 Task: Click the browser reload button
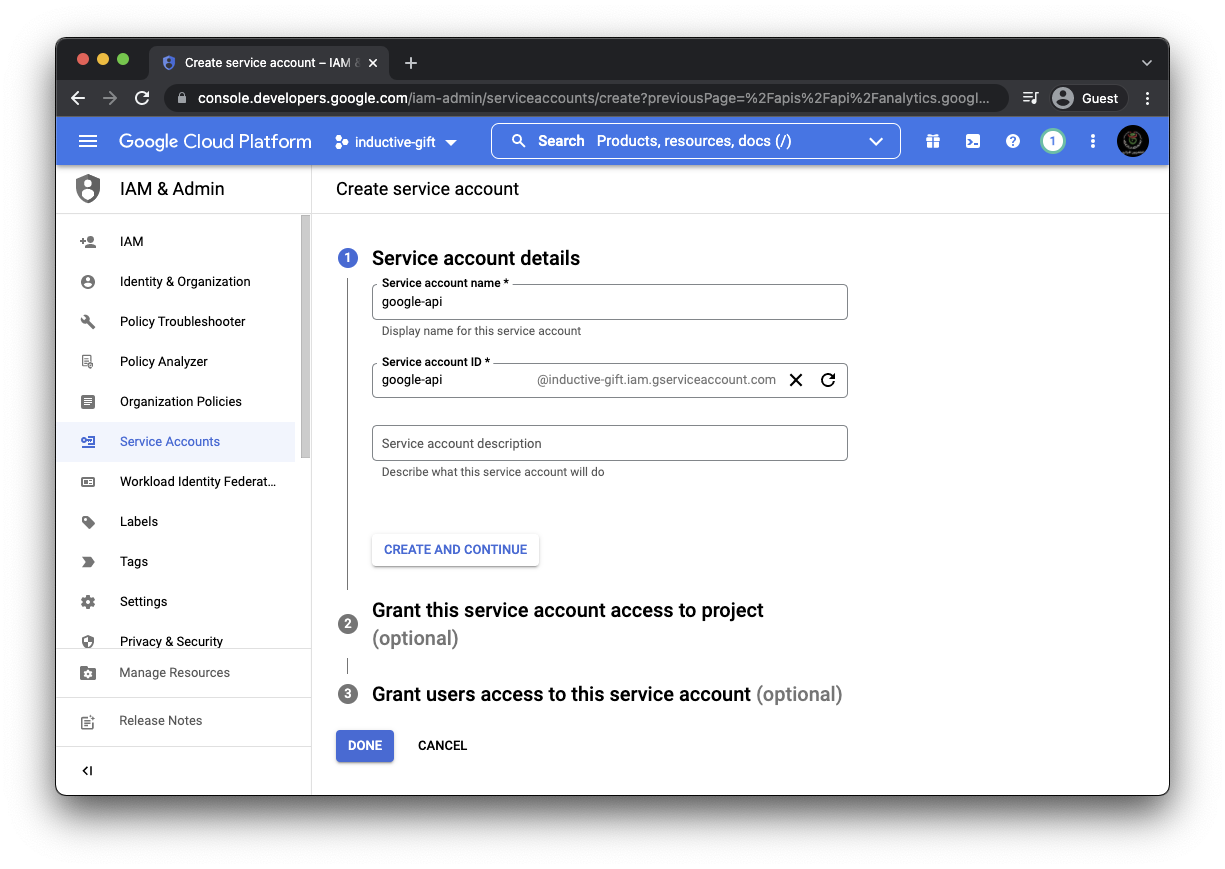point(142,98)
